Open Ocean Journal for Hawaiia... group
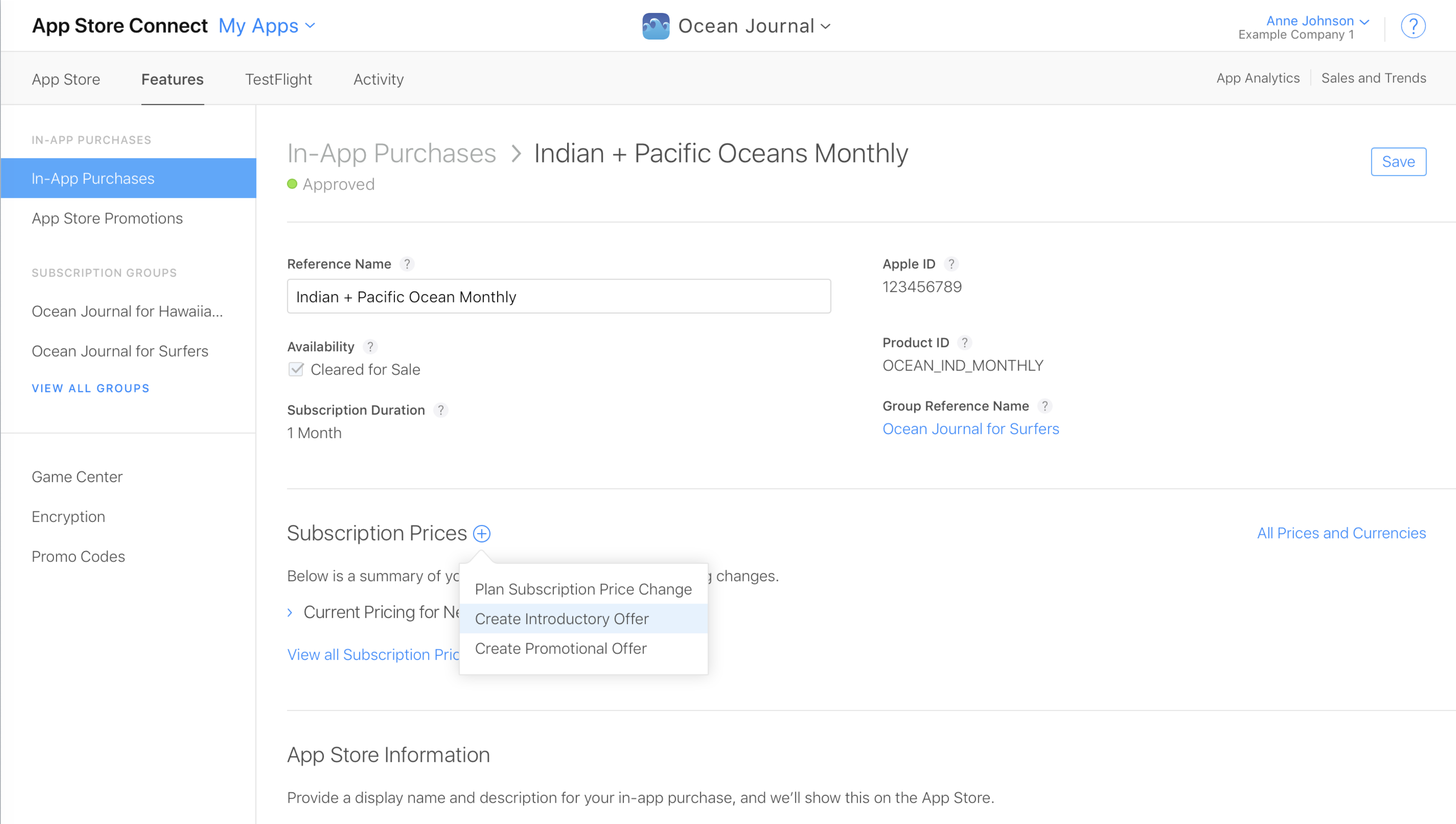1456x824 pixels. (x=128, y=311)
